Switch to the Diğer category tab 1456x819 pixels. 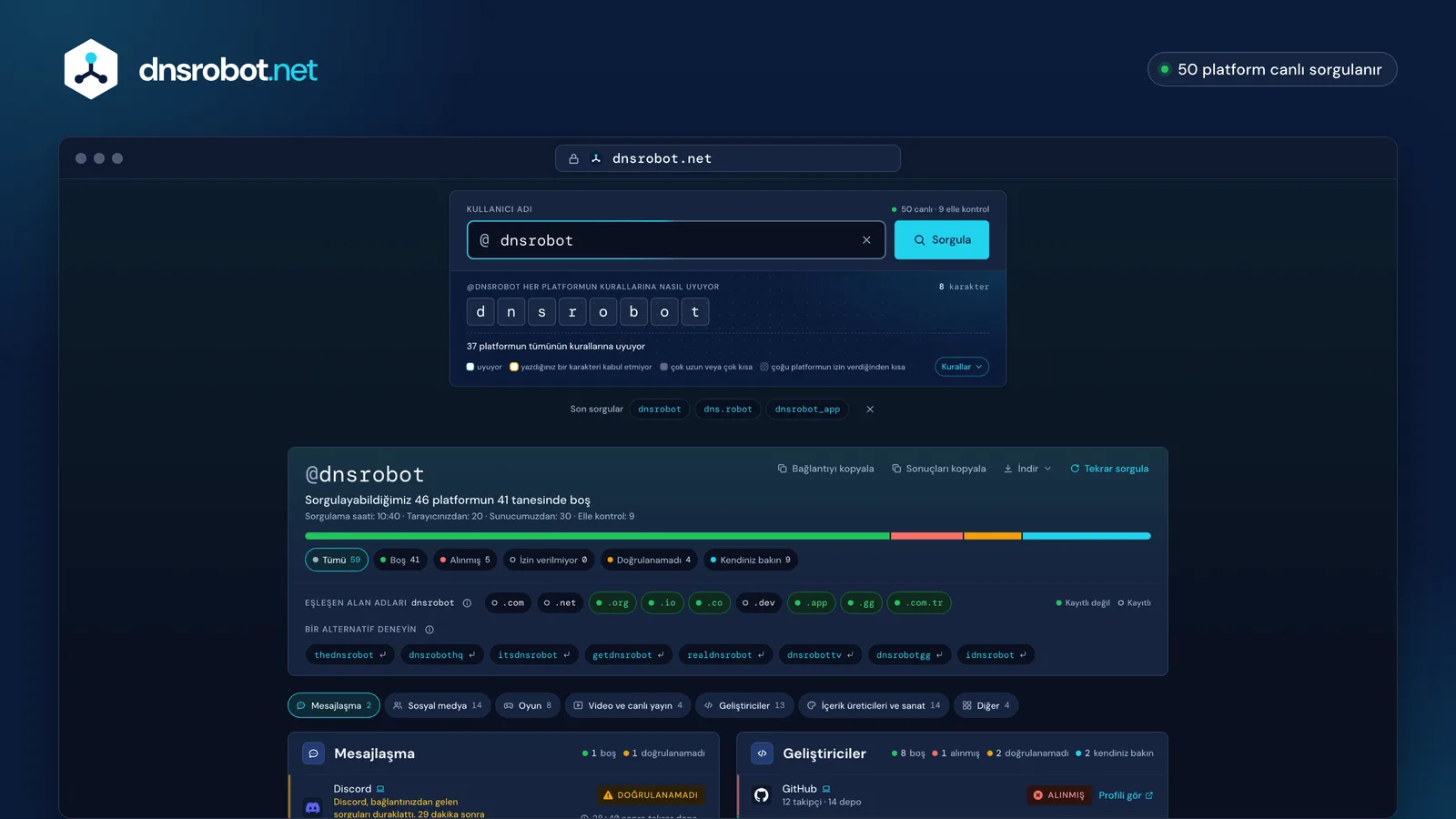point(986,705)
